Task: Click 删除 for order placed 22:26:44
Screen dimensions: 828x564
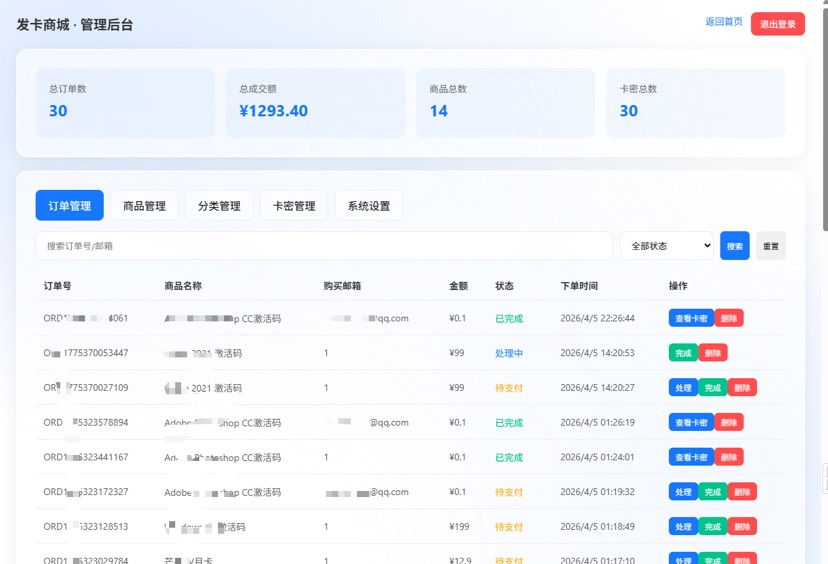Action: [x=729, y=318]
